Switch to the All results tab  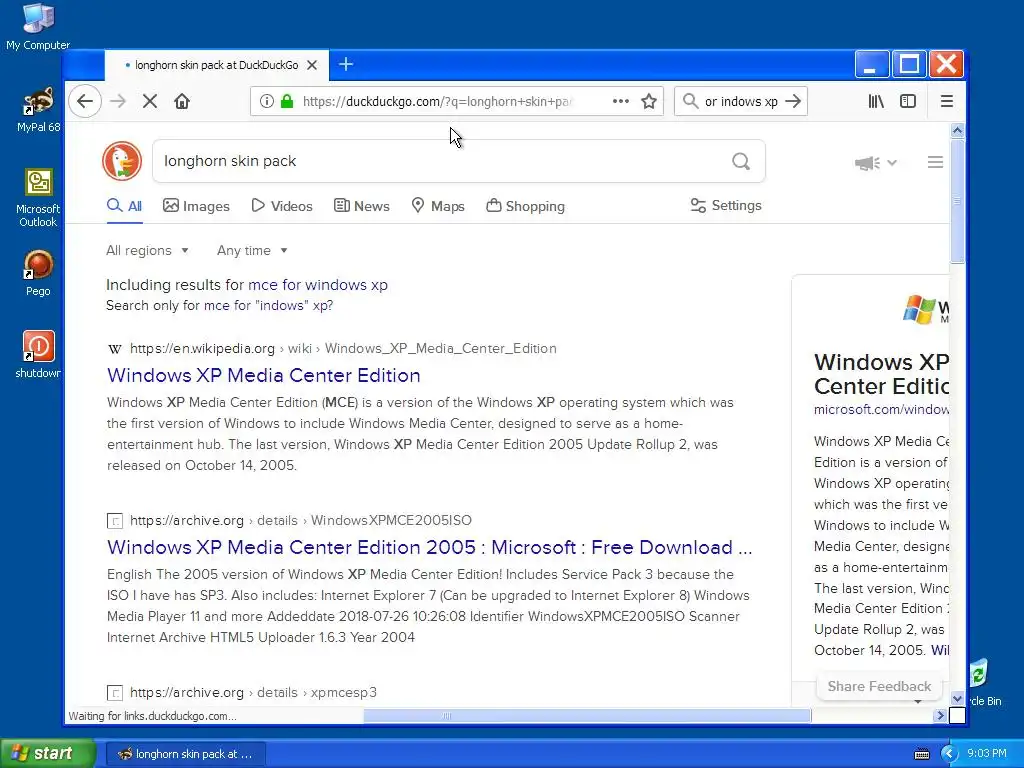(124, 206)
